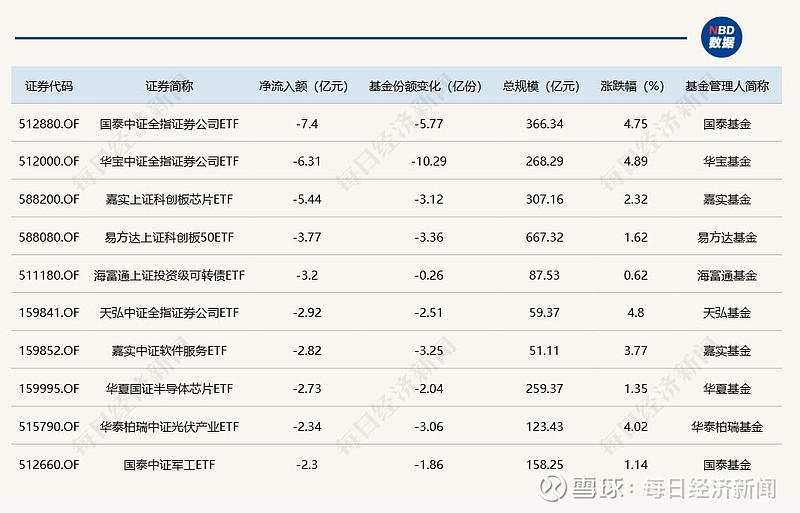Select code 159852.OF
Image resolution: width=800 pixels, height=513 pixels.
pos(49,351)
